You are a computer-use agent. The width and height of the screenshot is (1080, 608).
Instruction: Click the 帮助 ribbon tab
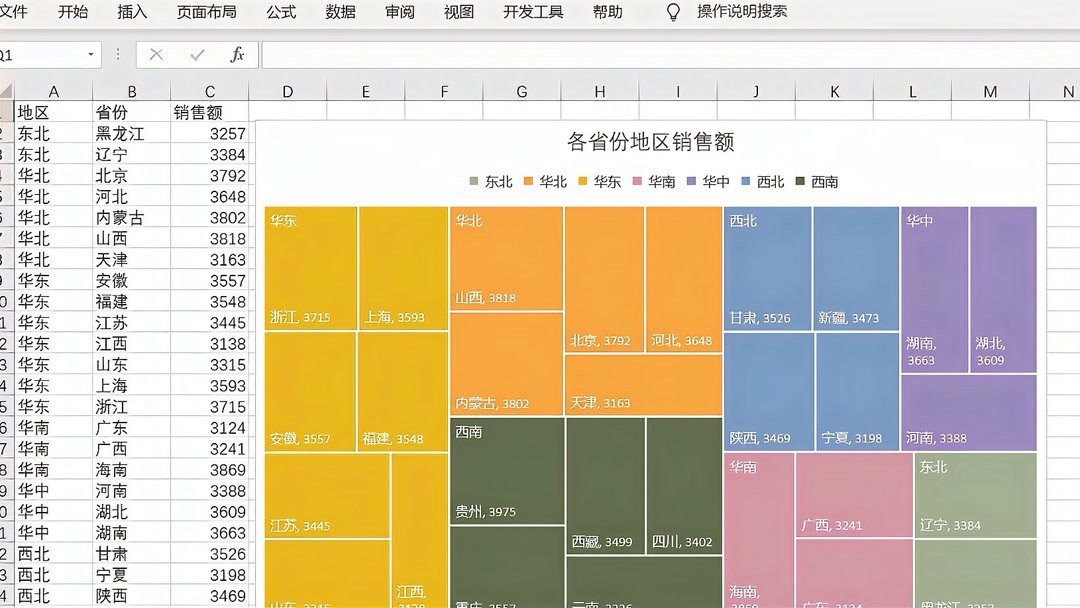[x=608, y=12]
